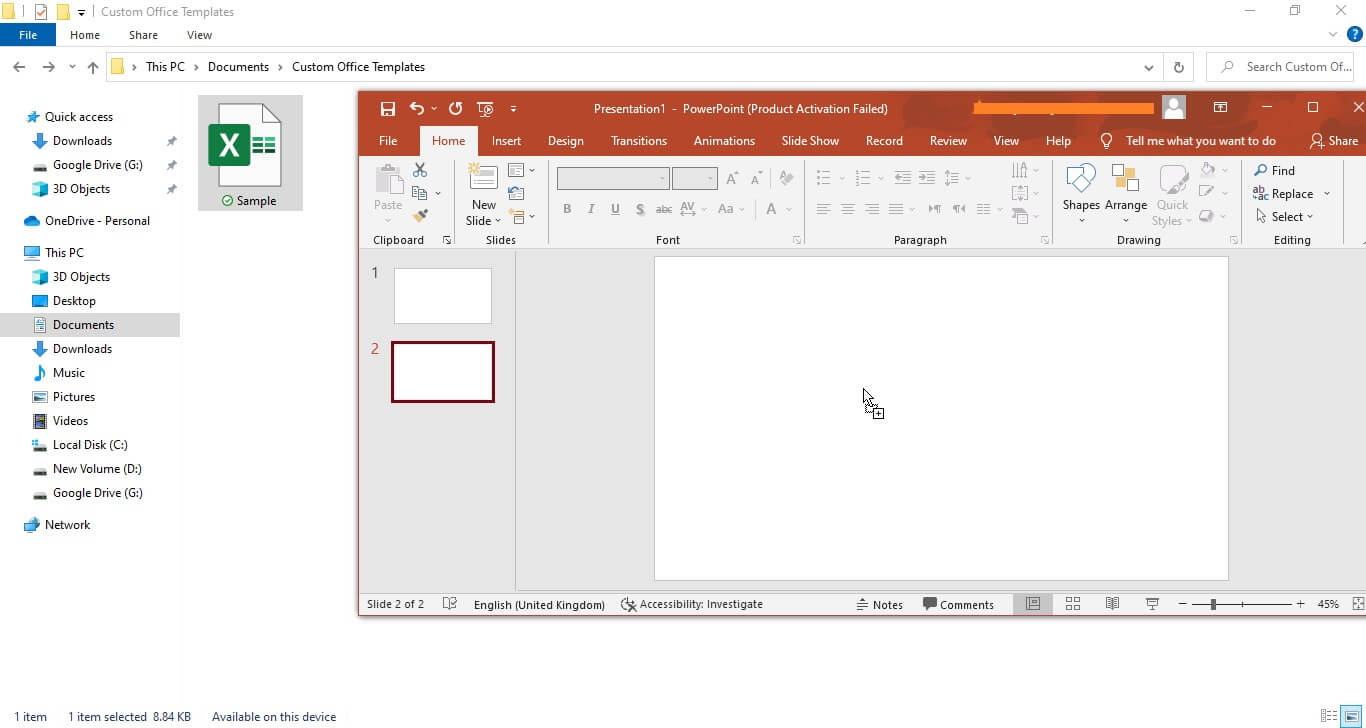The width and height of the screenshot is (1366, 728).
Task: Toggle strikethrough formatting
Action: point(639,209)
